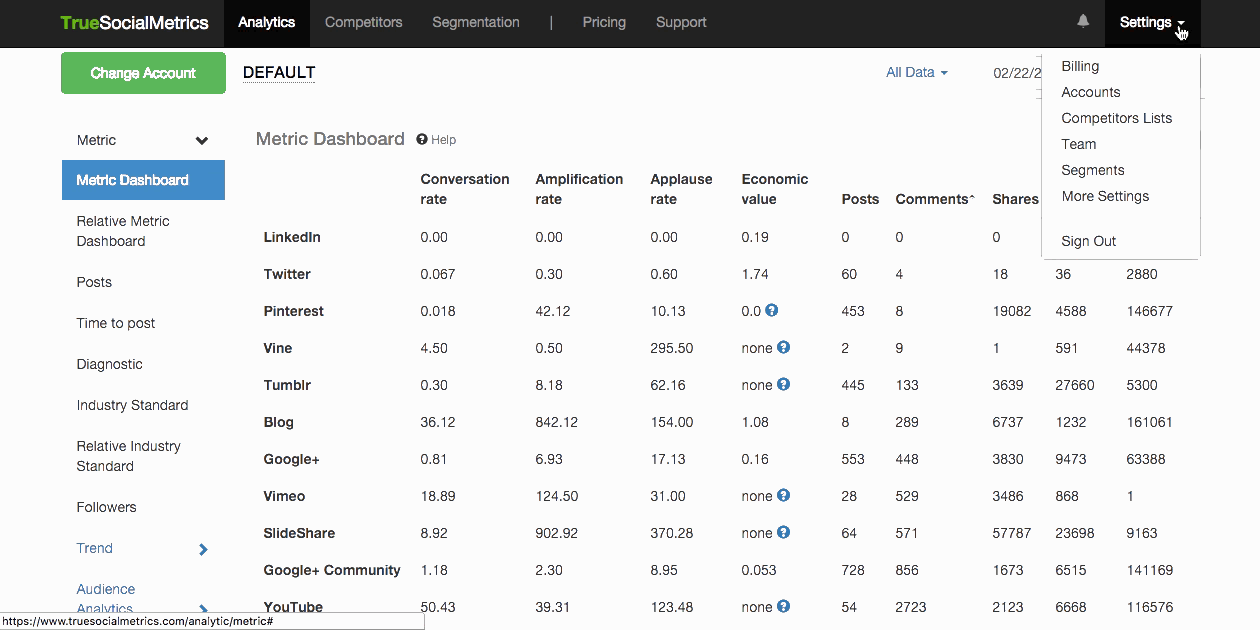The width and height of the screenshot is (1260, 630).
Task: Click the notification bell icon
Action: click(x=1083, y=21)
